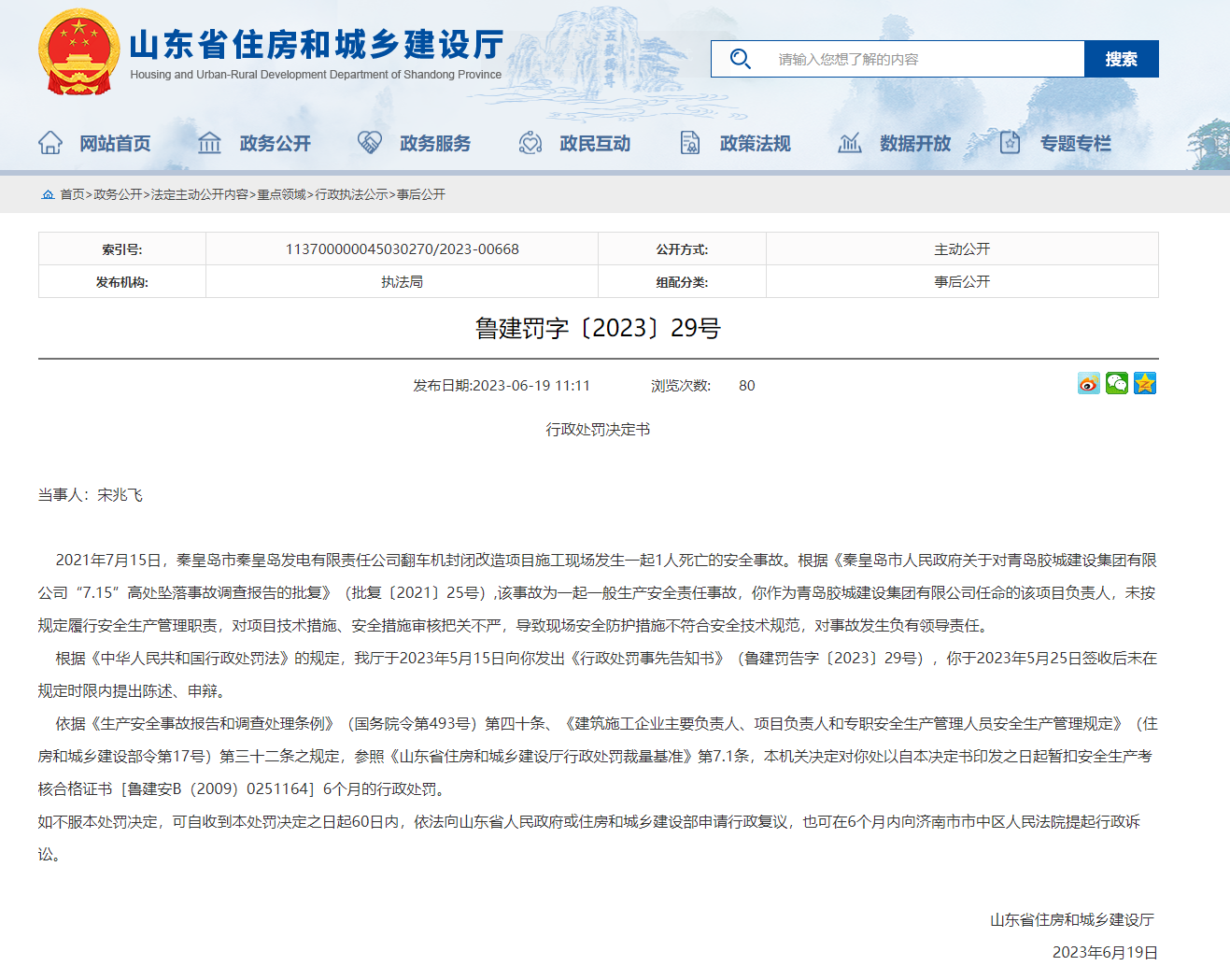Image resolution: width=1230 pixels, height=980 pixels.
Task: Click the chart icon beside 数据开放
Action: (849, 143)
